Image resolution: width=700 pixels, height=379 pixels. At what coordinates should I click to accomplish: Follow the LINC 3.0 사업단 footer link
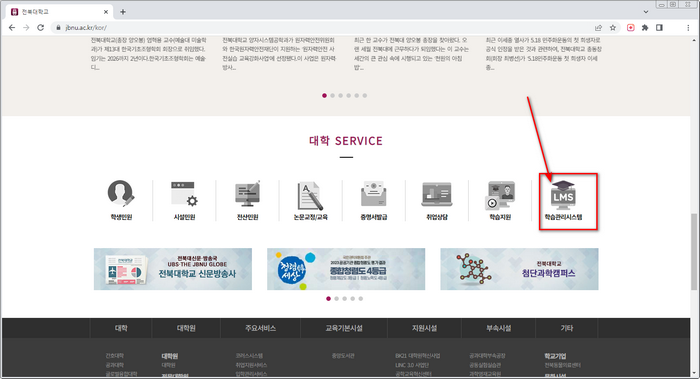tap(412, 365)
